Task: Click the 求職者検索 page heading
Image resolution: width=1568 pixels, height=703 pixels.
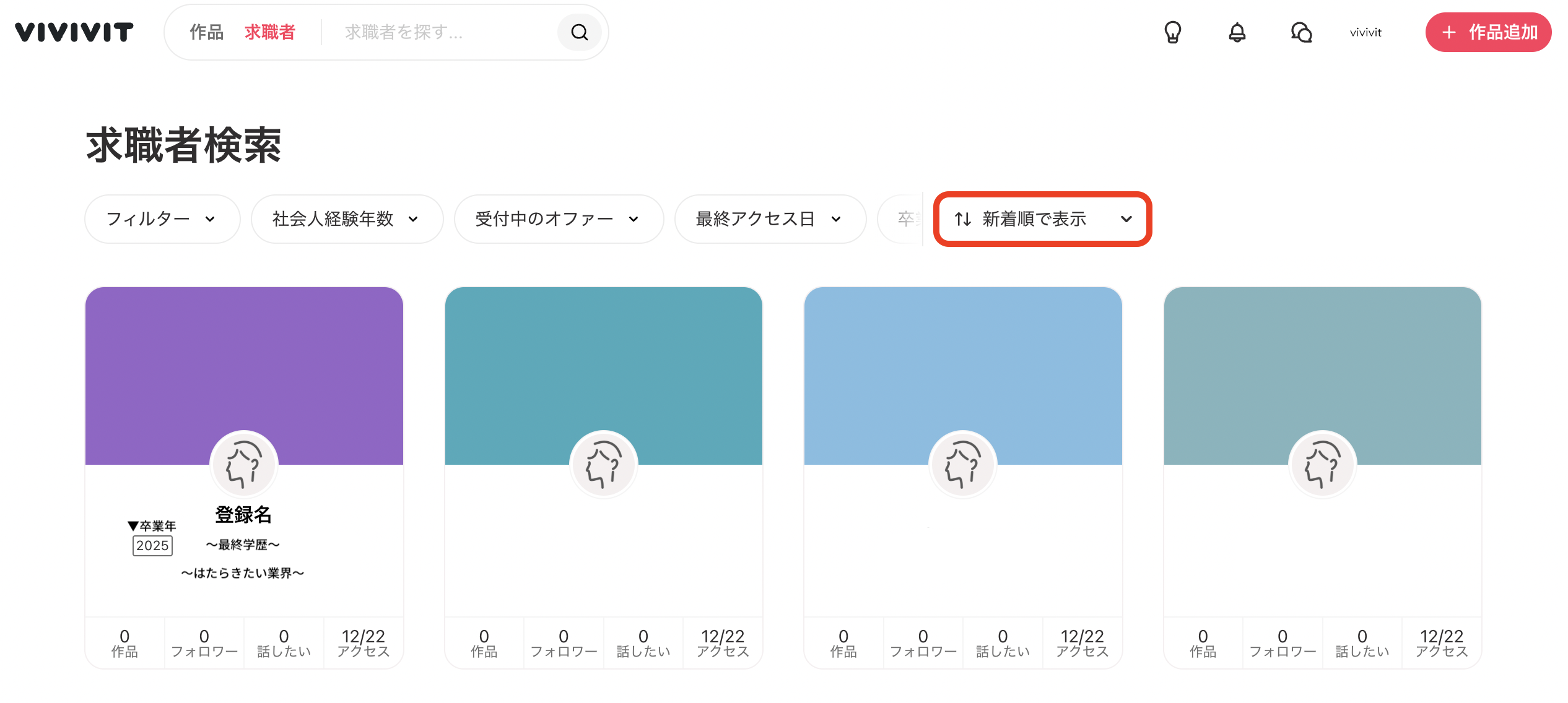Action: click(x=184, y=145)
